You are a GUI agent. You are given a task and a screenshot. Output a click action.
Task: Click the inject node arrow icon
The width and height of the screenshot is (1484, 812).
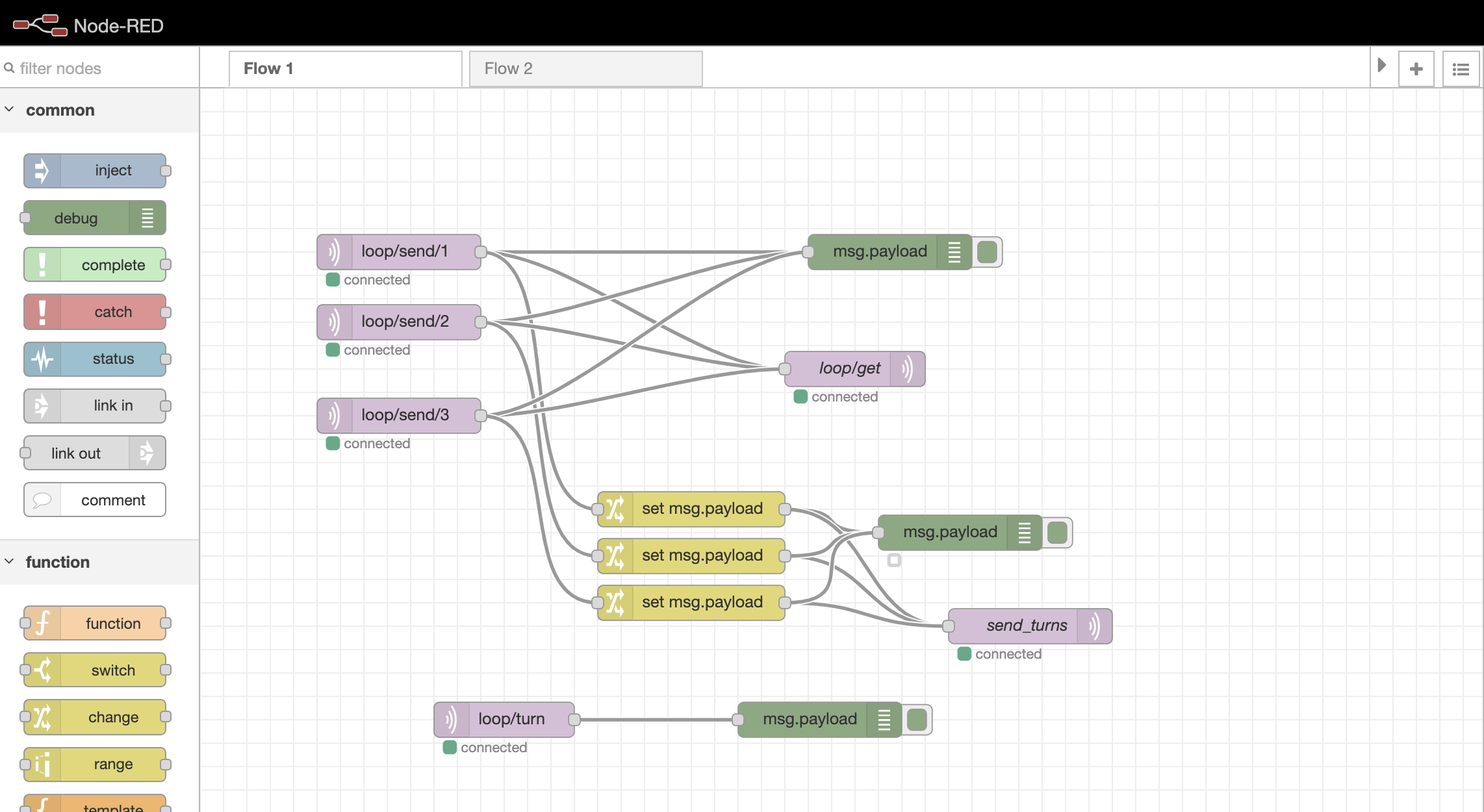tap(42, 171)
